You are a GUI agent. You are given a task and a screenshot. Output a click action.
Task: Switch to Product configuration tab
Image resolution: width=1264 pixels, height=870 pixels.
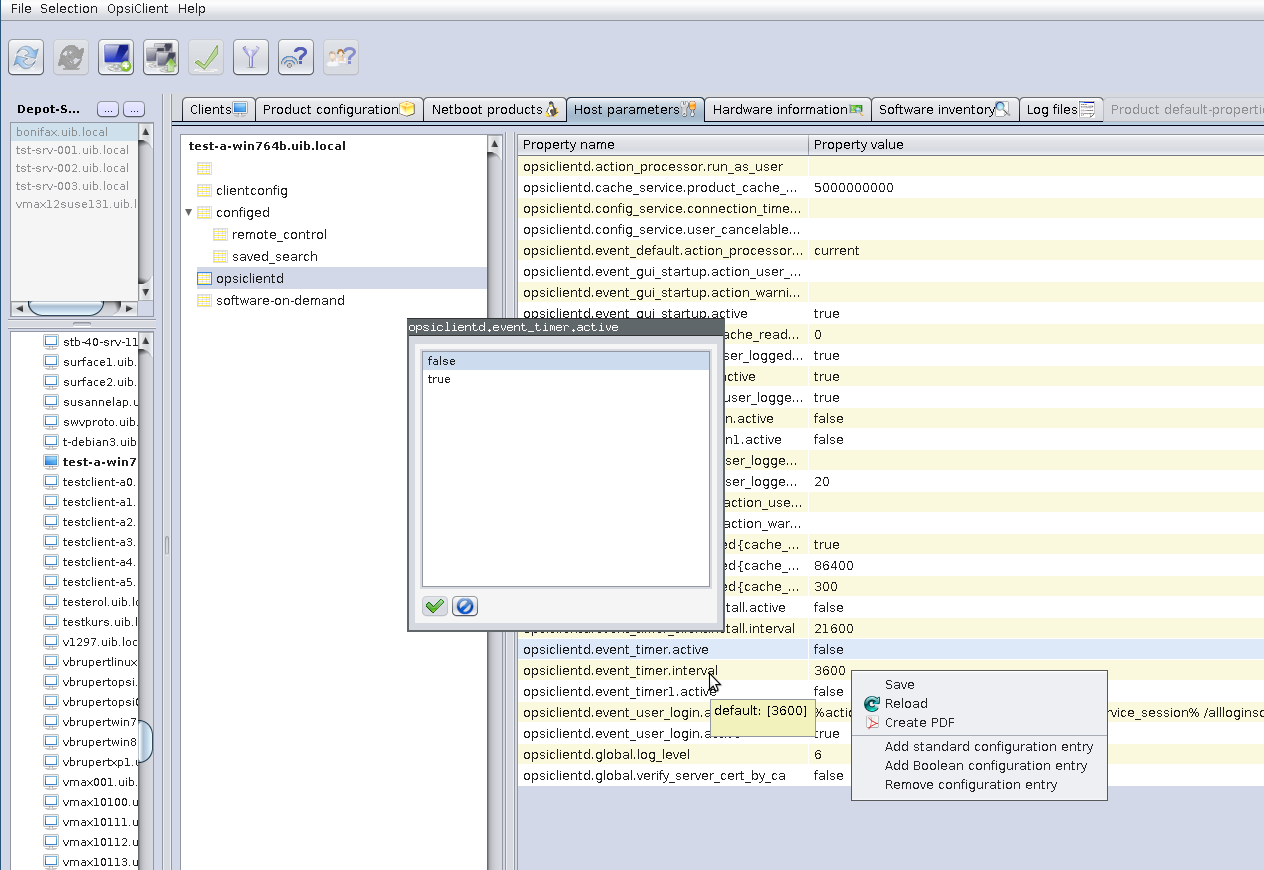pos(339,110)
